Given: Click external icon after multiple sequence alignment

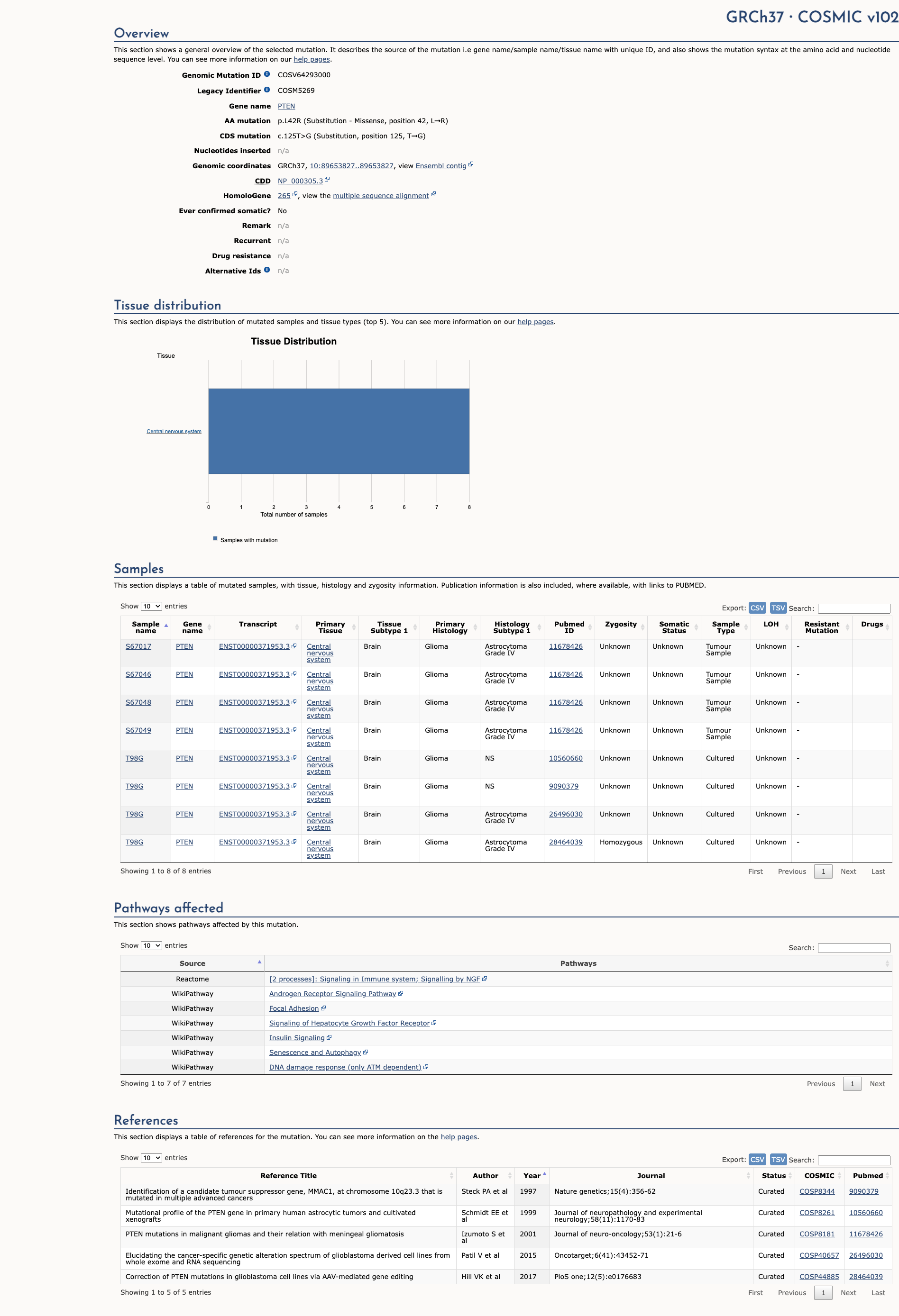Looking at the screenshot, I should [x=433, y=195].
